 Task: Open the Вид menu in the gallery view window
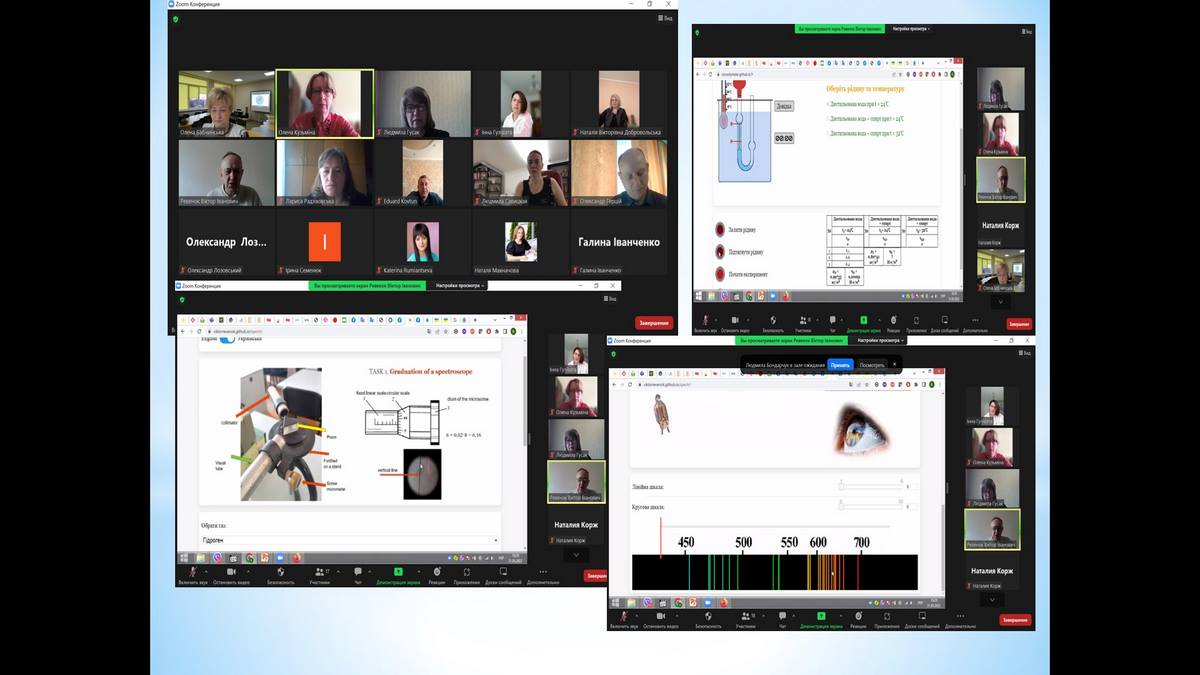click(665, 18)
